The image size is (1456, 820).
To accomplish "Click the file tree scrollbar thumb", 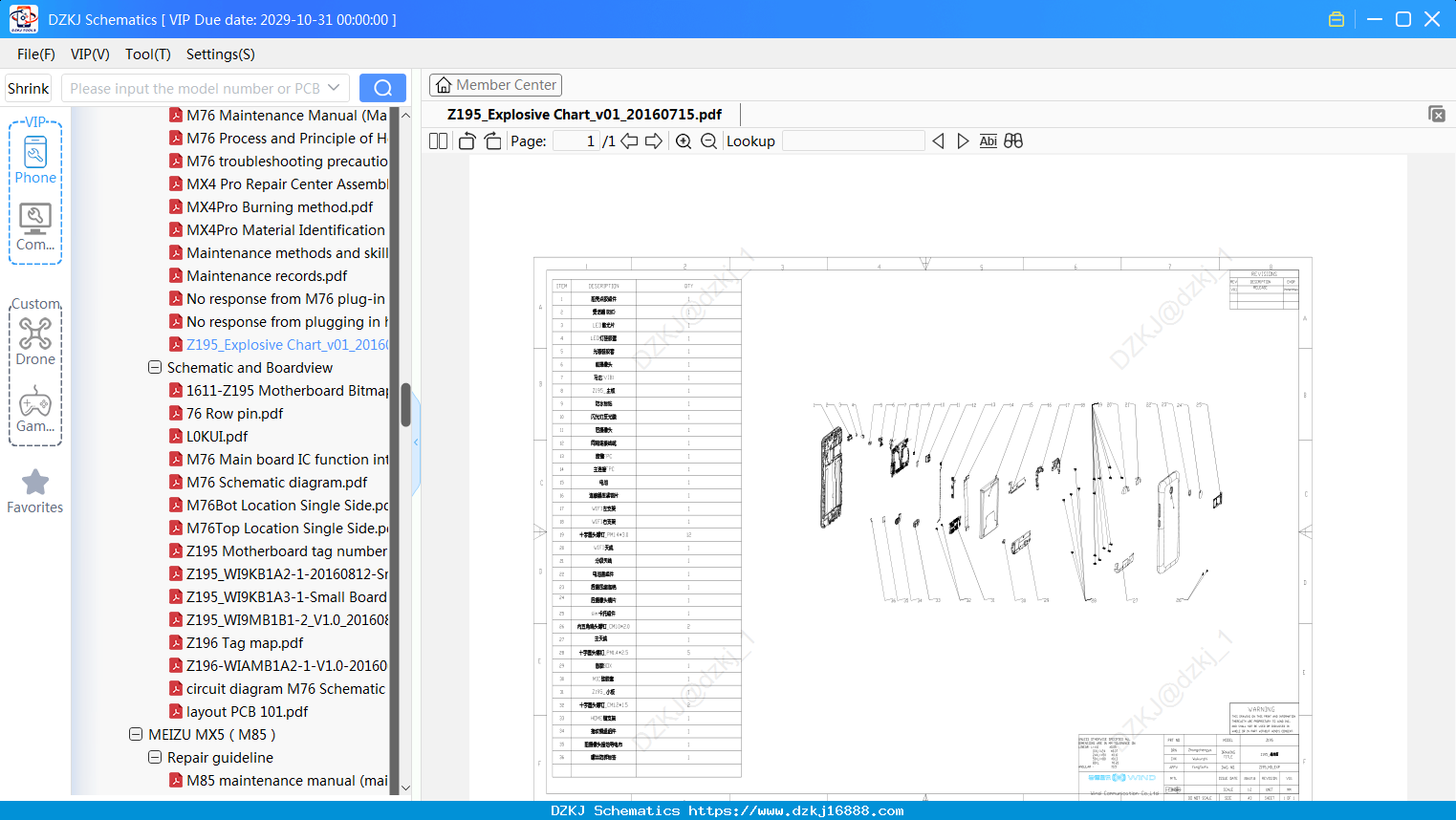I will 405,405.
